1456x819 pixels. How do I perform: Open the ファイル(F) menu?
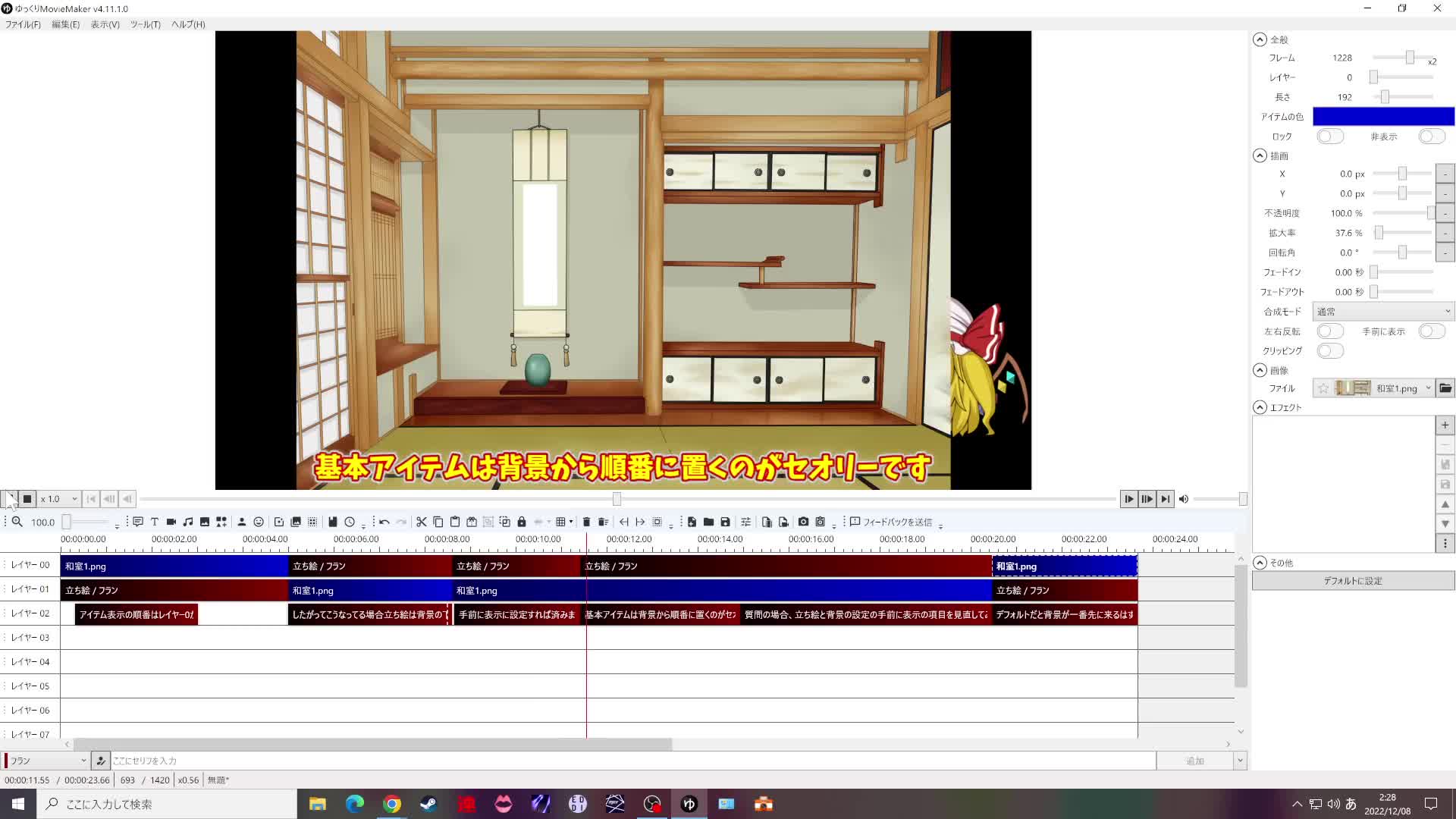(23, 24)
